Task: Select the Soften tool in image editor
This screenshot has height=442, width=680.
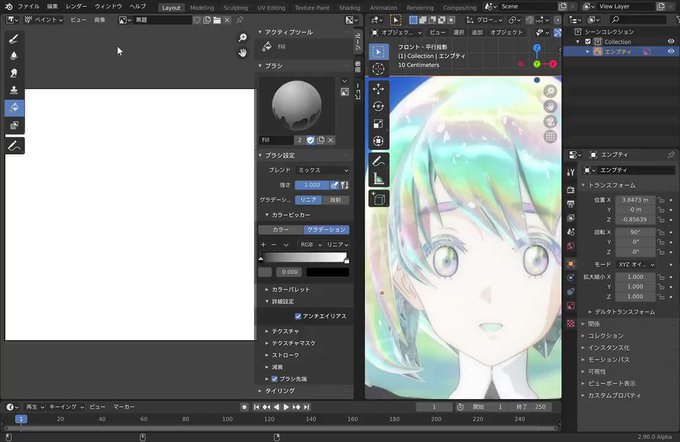Action: (14, 56)
